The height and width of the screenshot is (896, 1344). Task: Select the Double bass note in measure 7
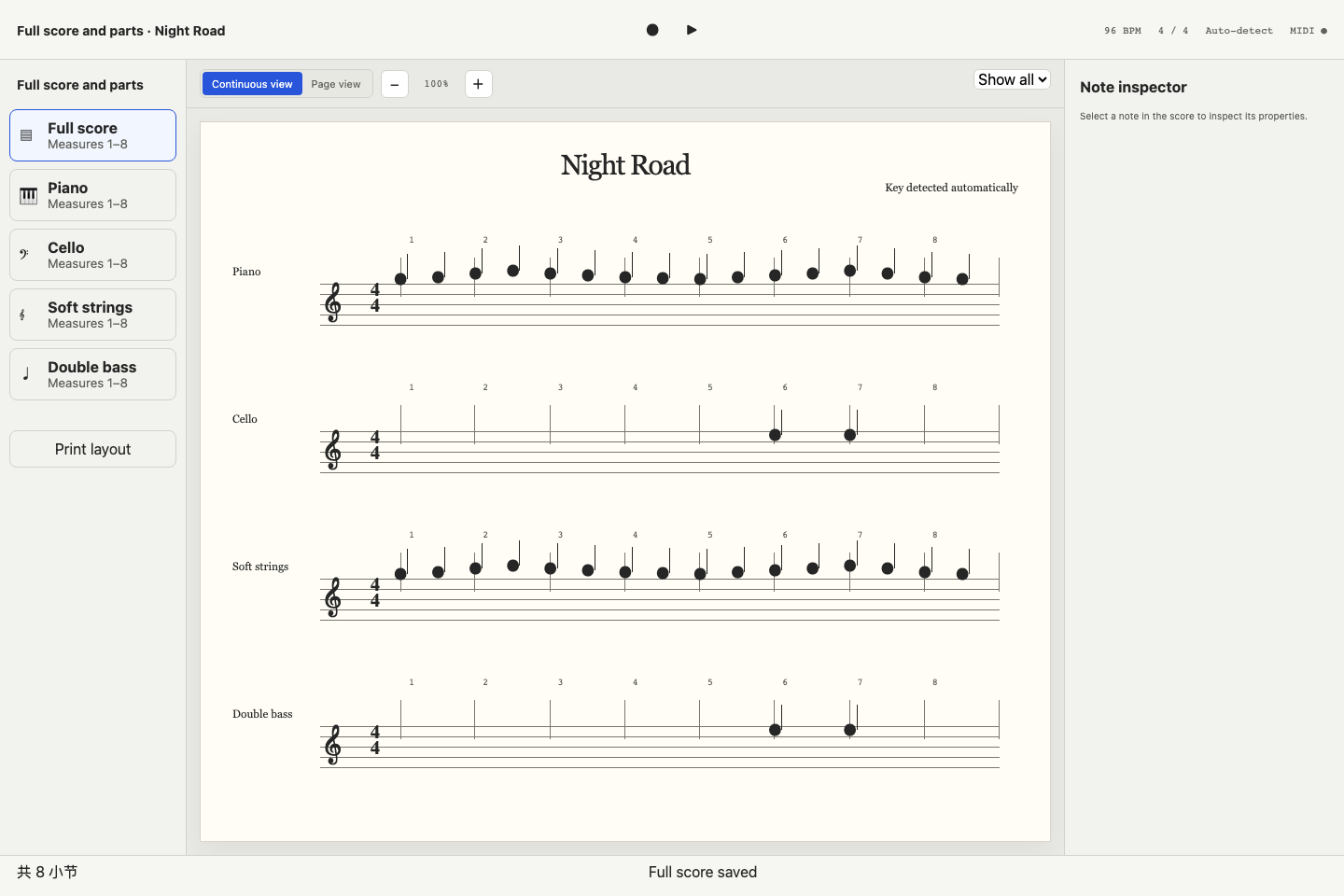(x=849, y=730)
